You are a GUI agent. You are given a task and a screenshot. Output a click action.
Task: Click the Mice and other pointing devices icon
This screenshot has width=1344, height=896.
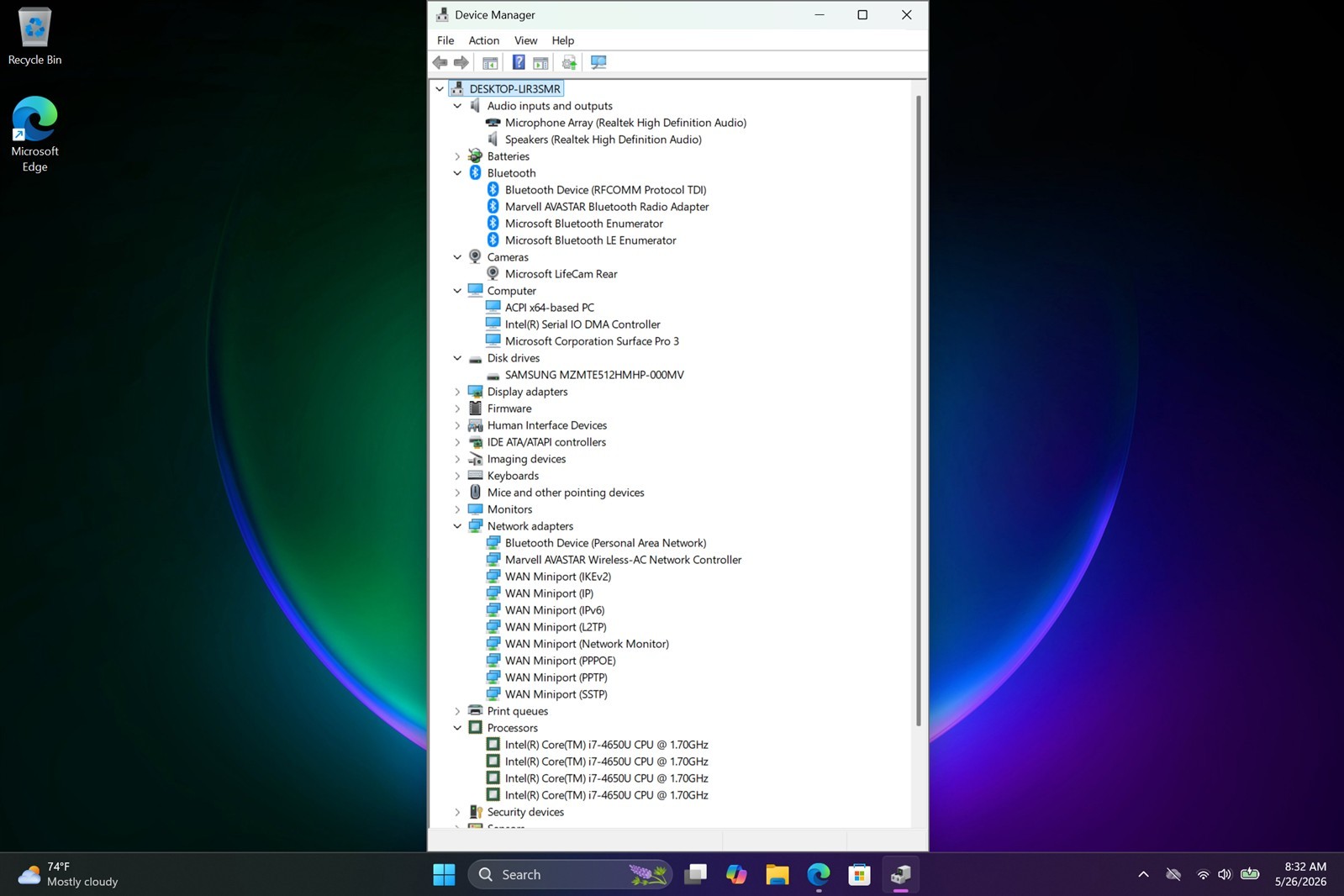tap(476, 493)
